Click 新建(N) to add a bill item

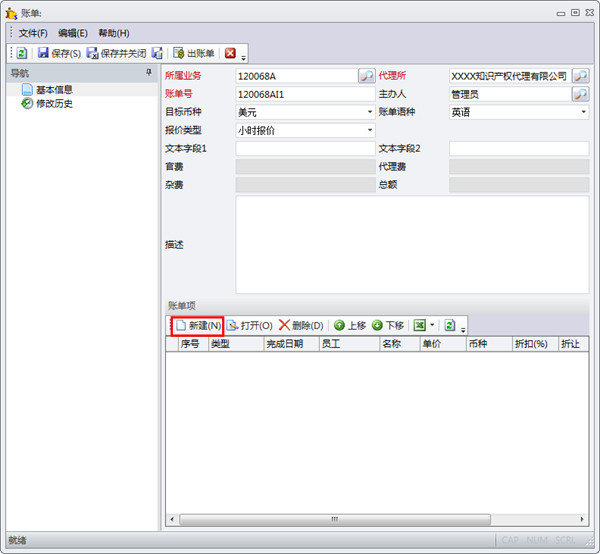click(198, 326)
